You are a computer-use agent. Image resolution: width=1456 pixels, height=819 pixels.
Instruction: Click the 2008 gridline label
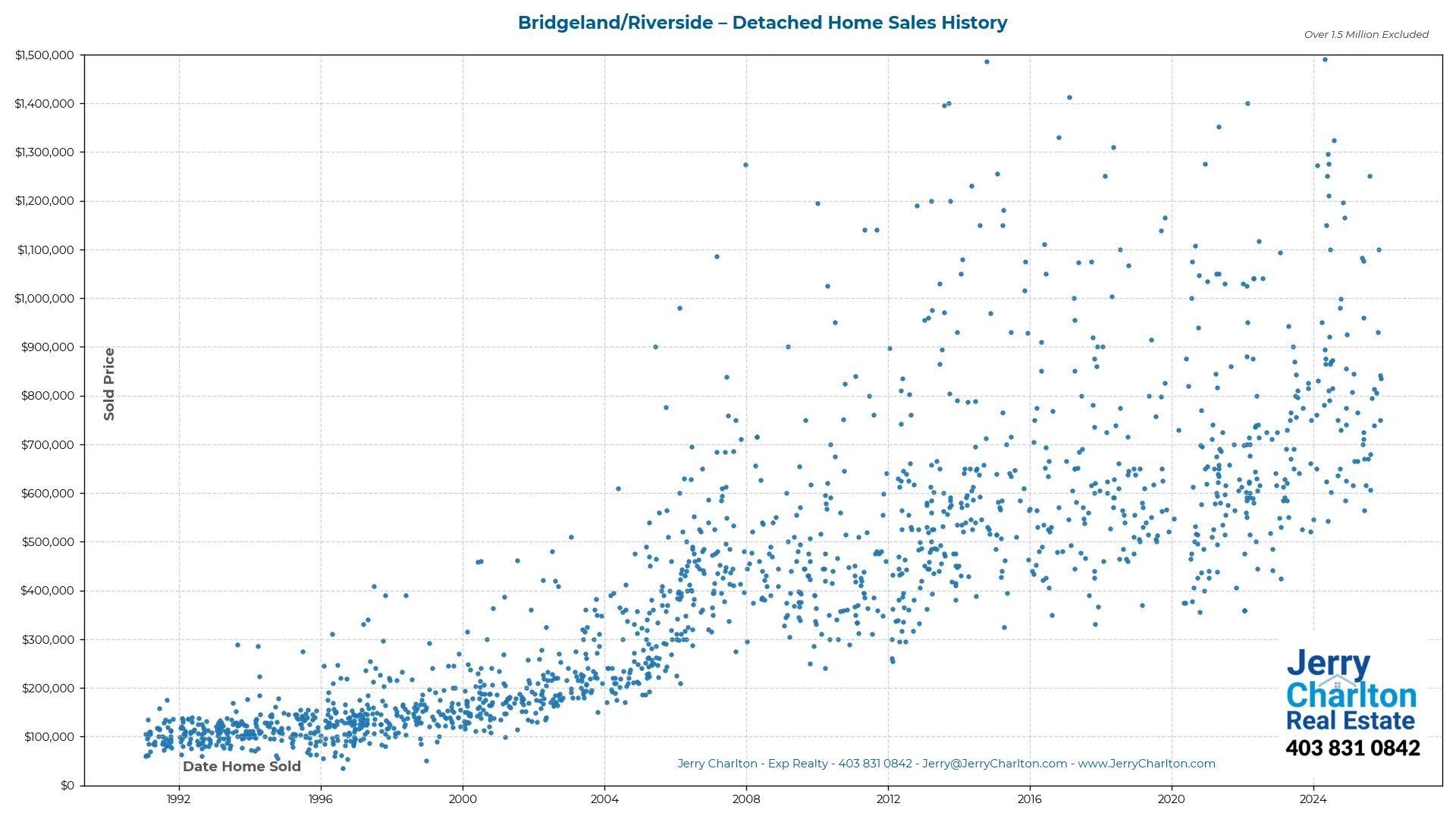746,799
